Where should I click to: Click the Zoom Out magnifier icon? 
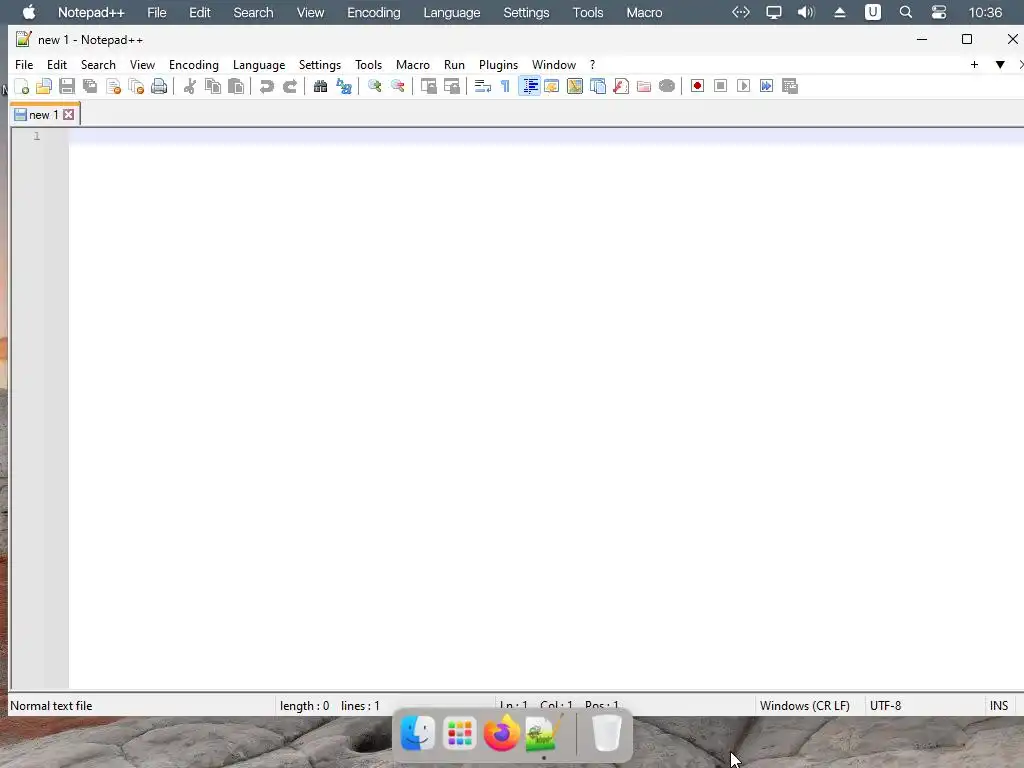pos(397,86)
